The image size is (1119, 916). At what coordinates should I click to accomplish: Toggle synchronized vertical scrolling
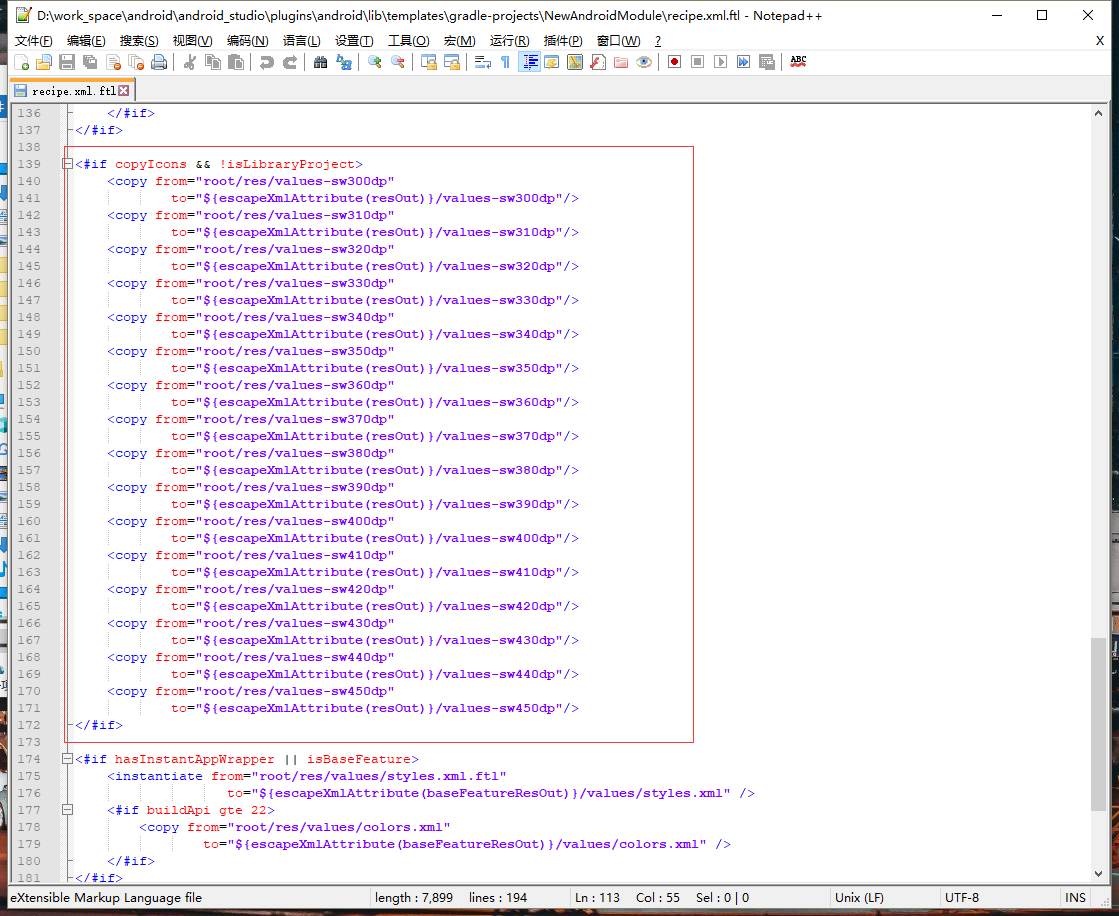pyautogui.click(x=428, y=63)
